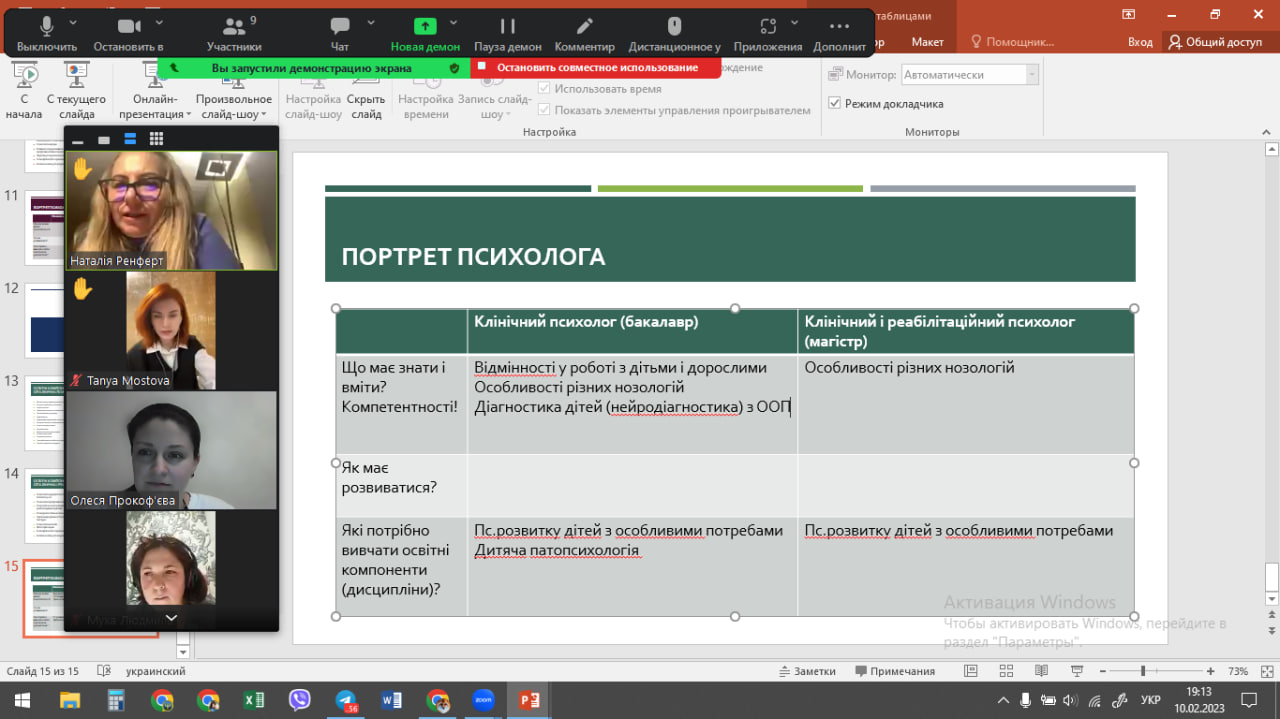Toggle the Режим докладчика checkbox
Viewport: 1280px width, 719px height.
pos(835,103)
